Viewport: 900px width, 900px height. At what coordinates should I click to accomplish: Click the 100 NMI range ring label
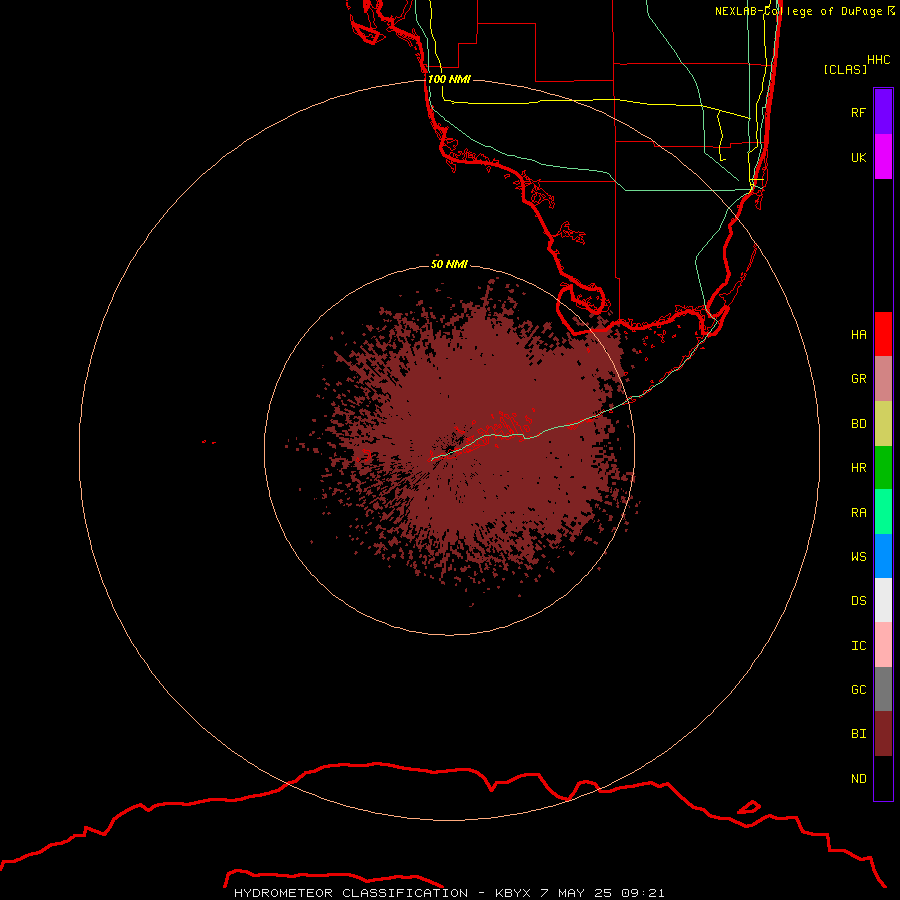pyautogui.click(x=449, y=79)
